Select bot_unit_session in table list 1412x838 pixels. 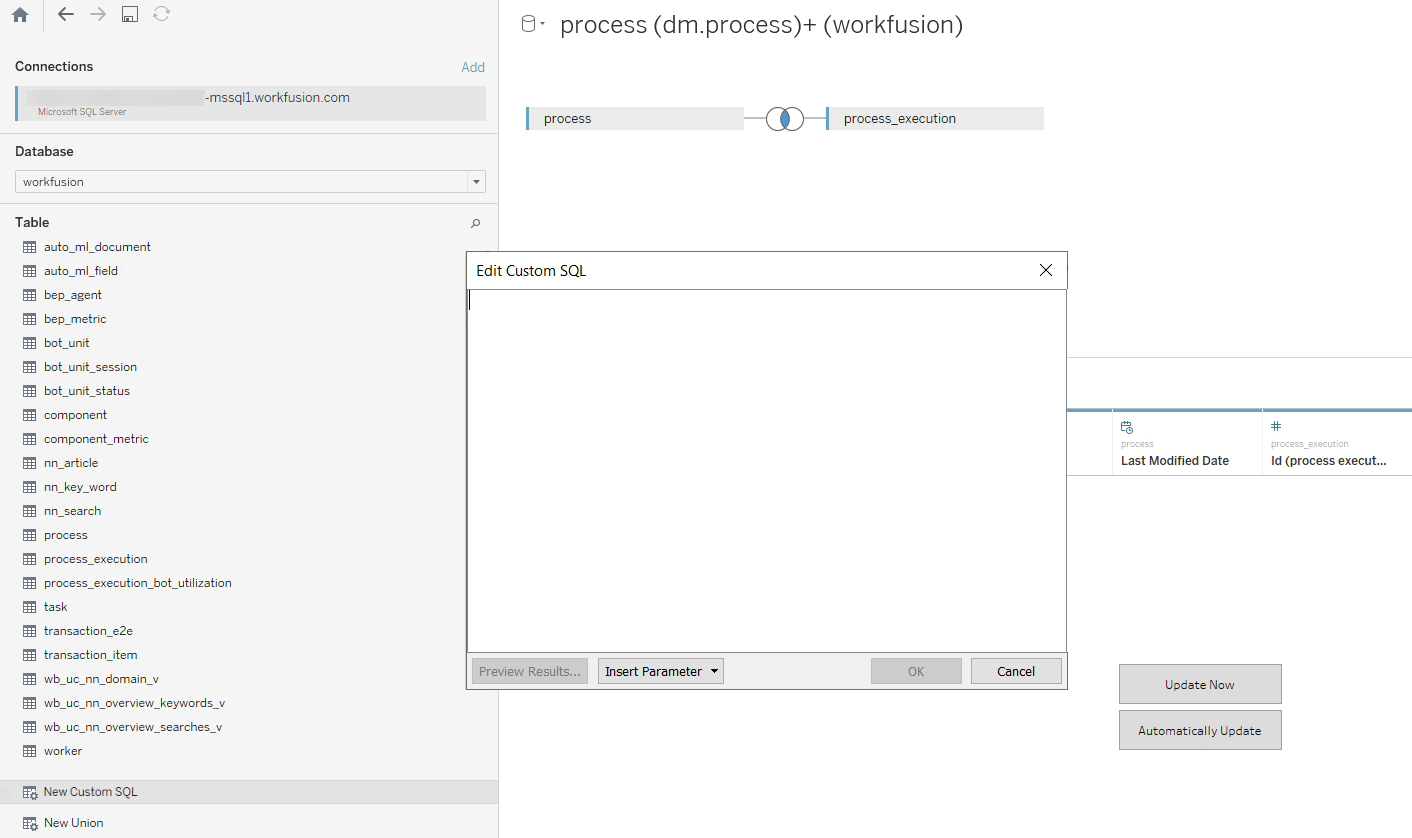(x=90, y=367)
